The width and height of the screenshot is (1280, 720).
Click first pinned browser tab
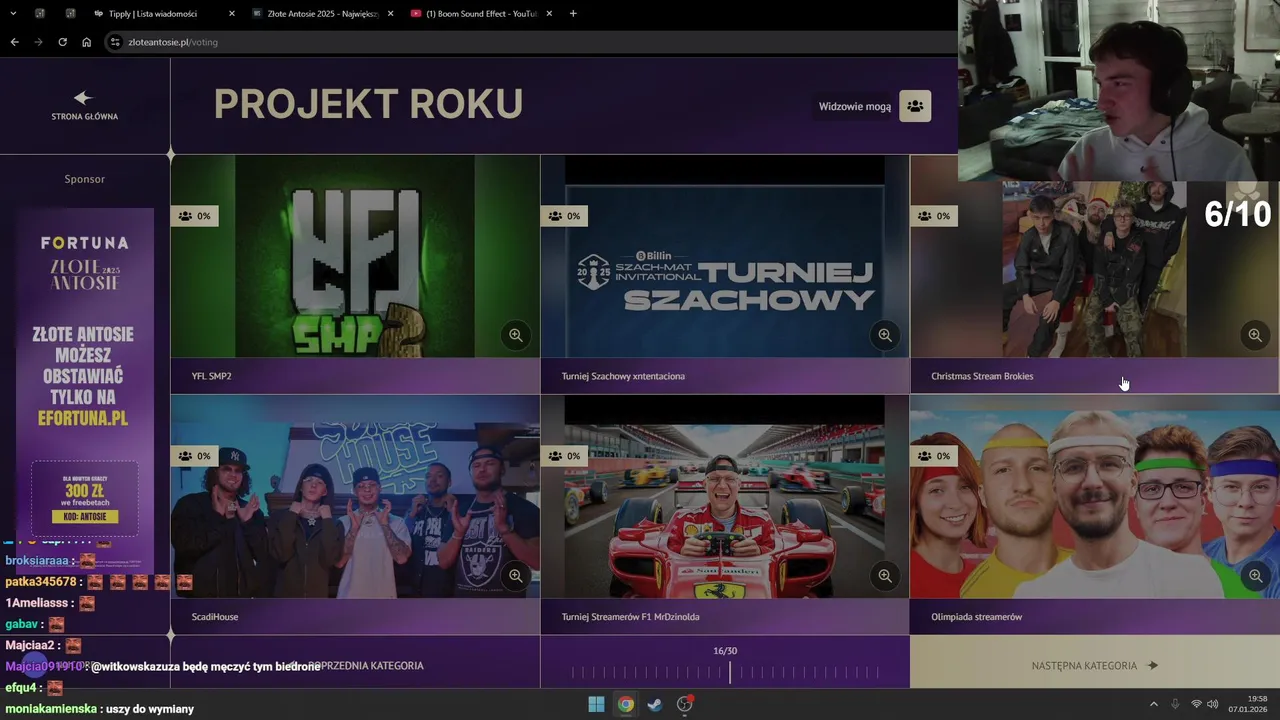coord(40,14)
